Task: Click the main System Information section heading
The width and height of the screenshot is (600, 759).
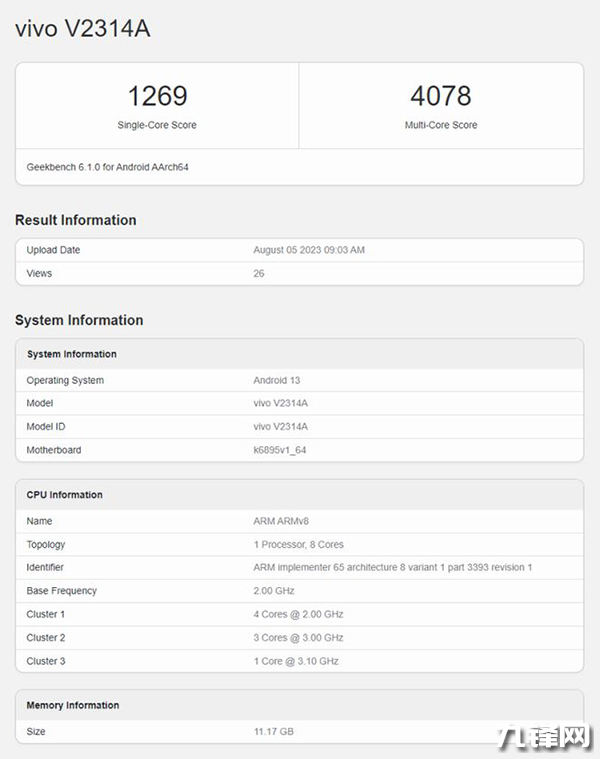Action: [x=79, y=320]
